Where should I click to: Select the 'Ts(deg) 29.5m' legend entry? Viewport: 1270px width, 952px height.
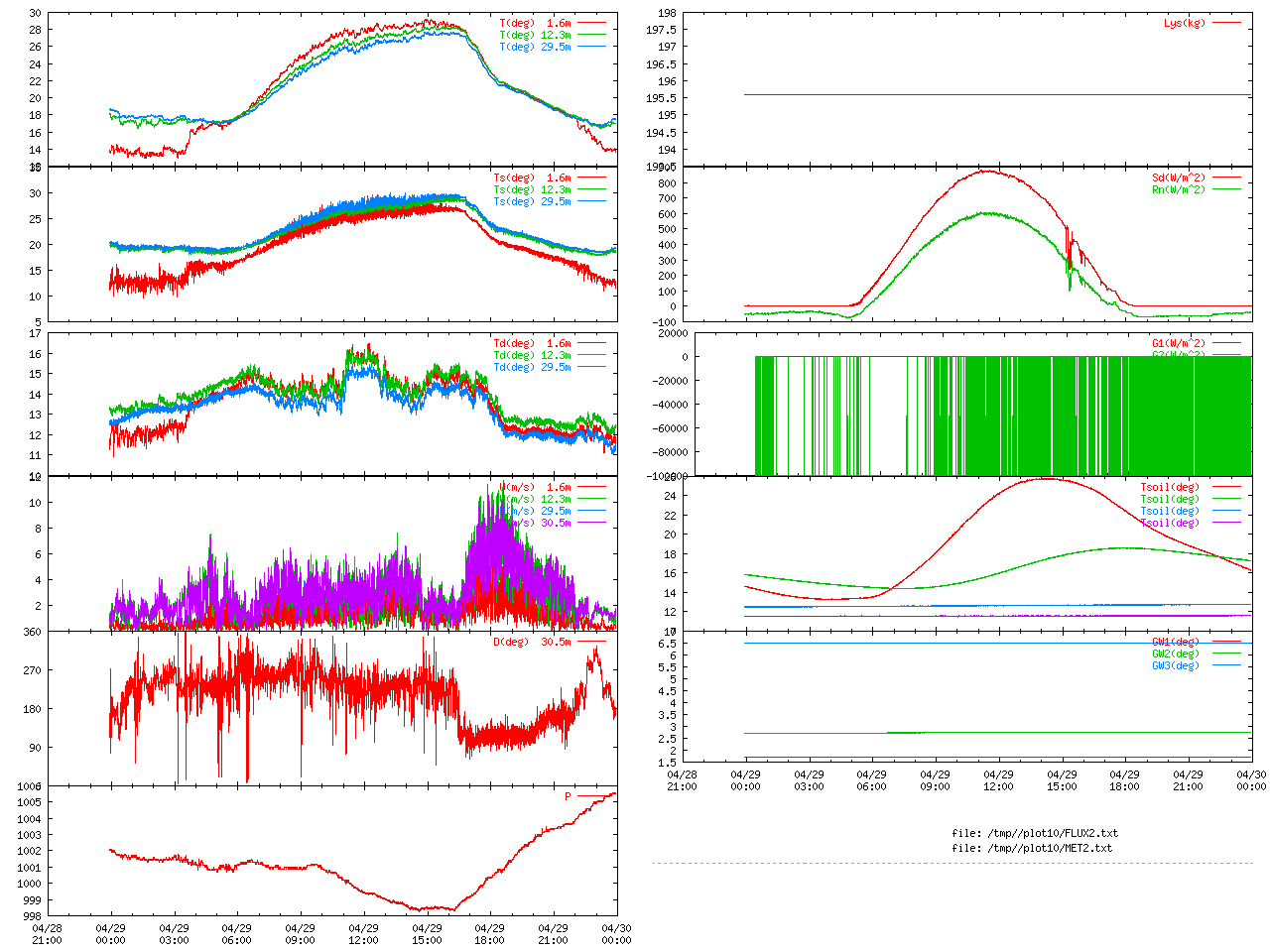[x=532, y=202]
